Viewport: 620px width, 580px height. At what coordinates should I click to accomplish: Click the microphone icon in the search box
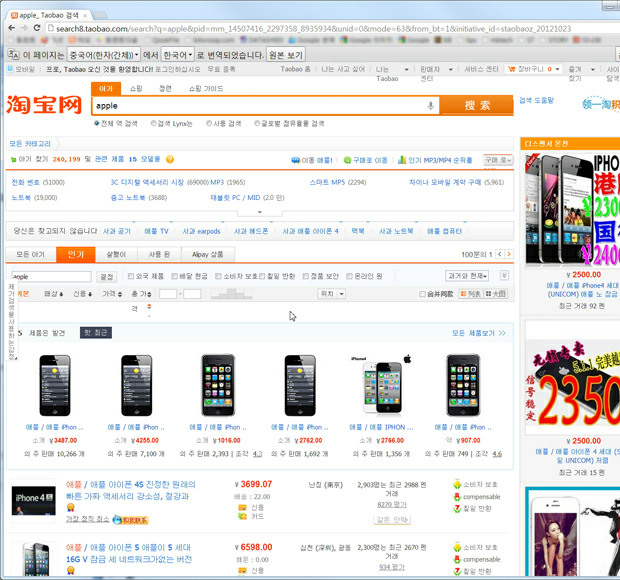pos(431,106)
